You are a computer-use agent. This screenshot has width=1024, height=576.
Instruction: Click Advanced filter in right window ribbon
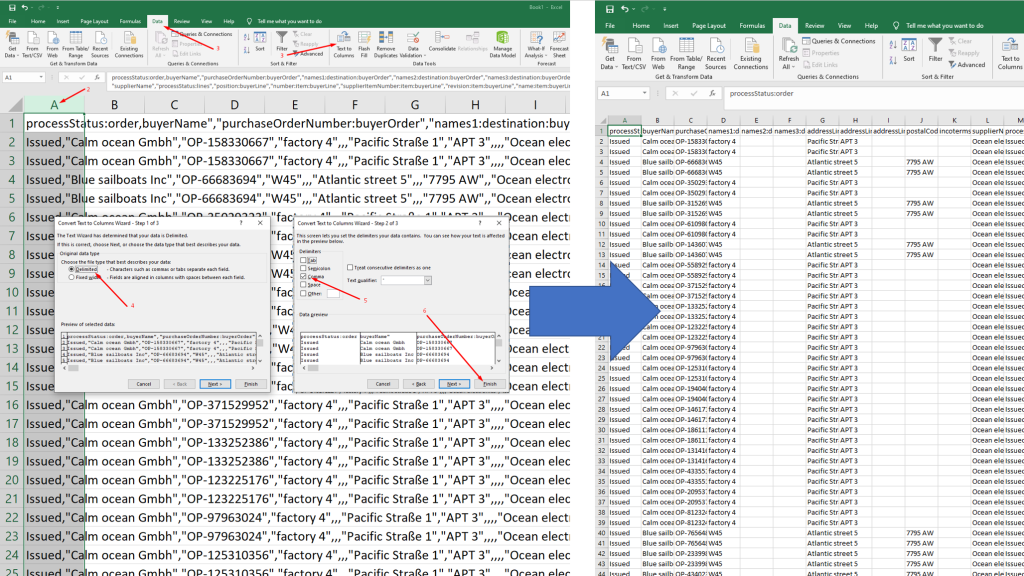[967, 65]
